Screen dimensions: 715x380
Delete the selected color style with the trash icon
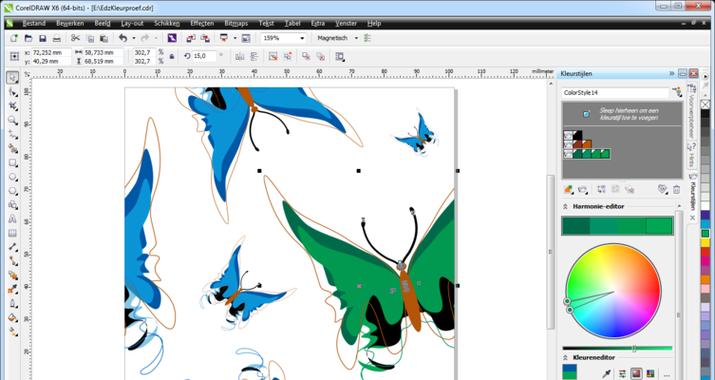click(x=676, y=189)
